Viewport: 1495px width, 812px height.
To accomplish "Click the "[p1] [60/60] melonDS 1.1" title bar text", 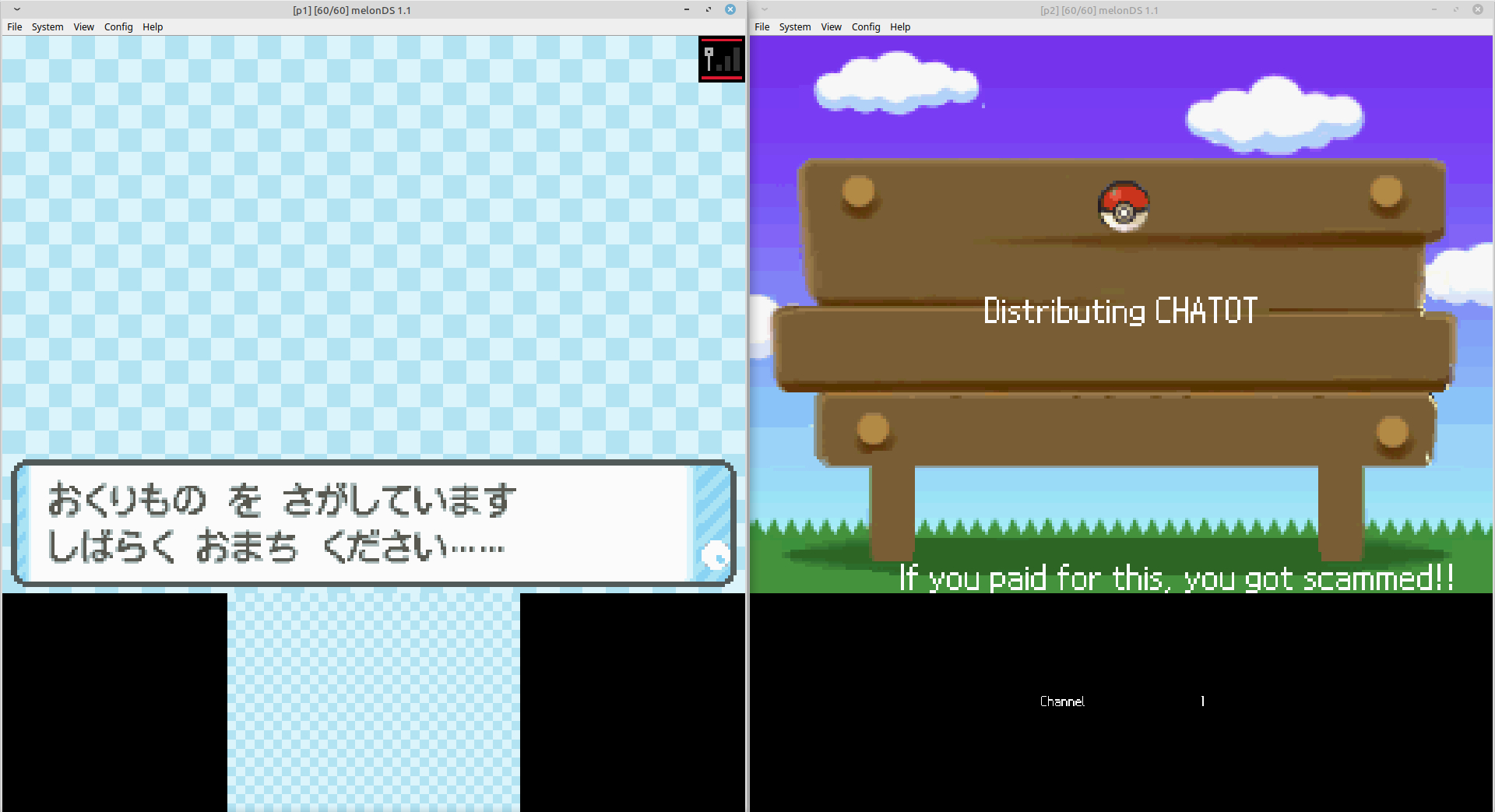I will point(352,10).
